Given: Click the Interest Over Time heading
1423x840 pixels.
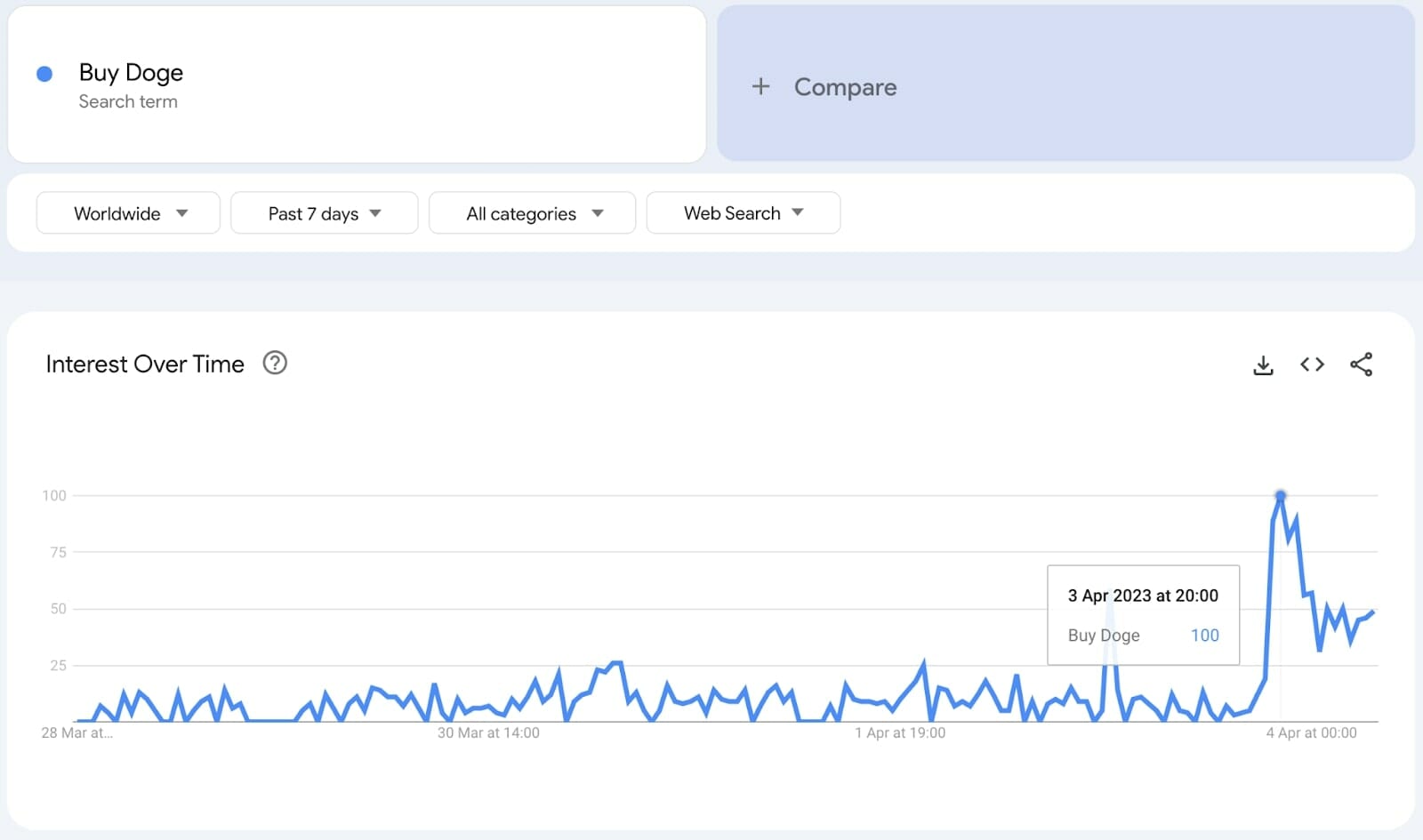Looking at the screenshot, I should pos(145,364).
